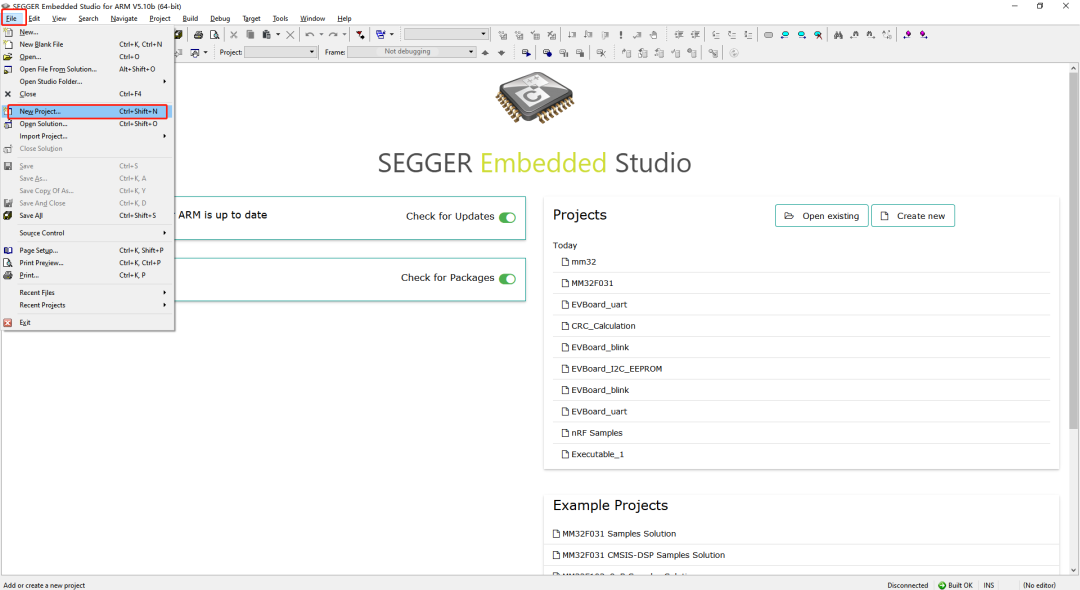
Task: Click the Open existing button
Action: pyautogui.click(x=822, y=215)
